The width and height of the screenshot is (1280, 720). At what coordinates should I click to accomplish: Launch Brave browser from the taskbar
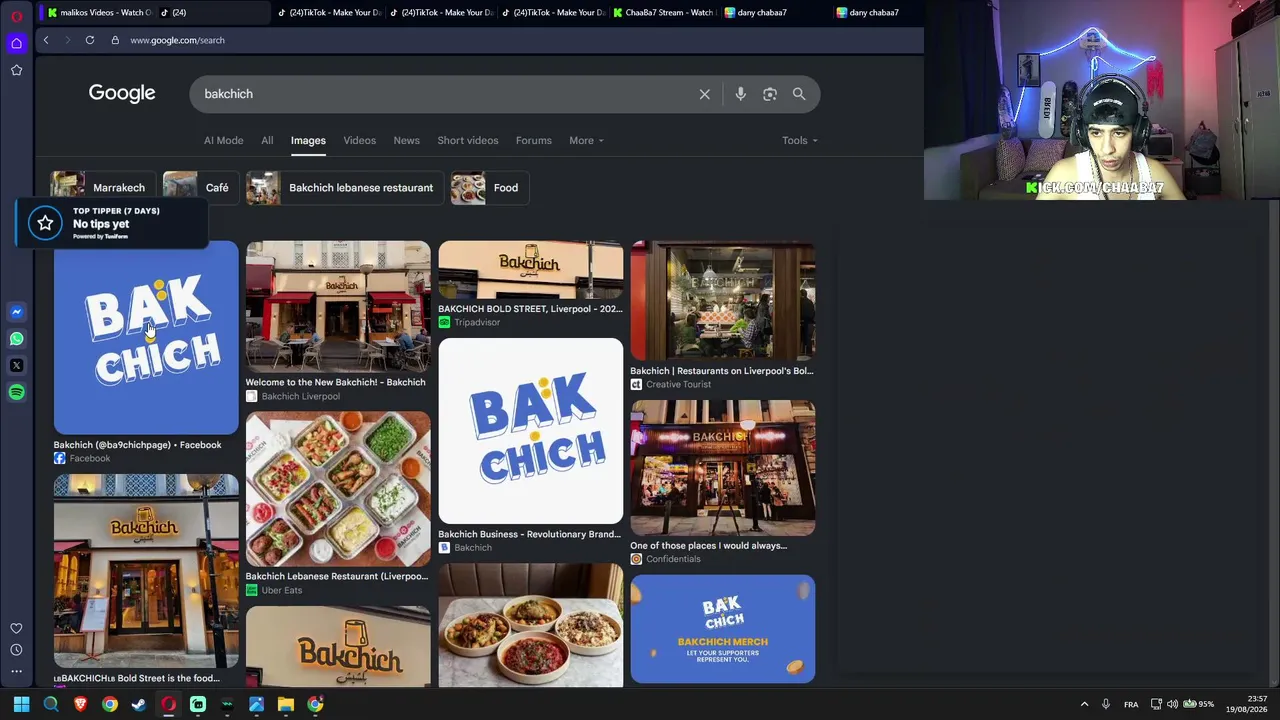pyautogui.click(x=80, y=704)
